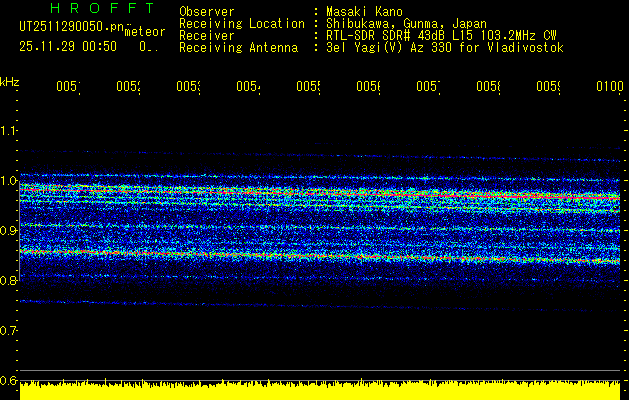Click the 0058 time axis marker
Viewport: 629px width, 400px height.
[489, 86]
